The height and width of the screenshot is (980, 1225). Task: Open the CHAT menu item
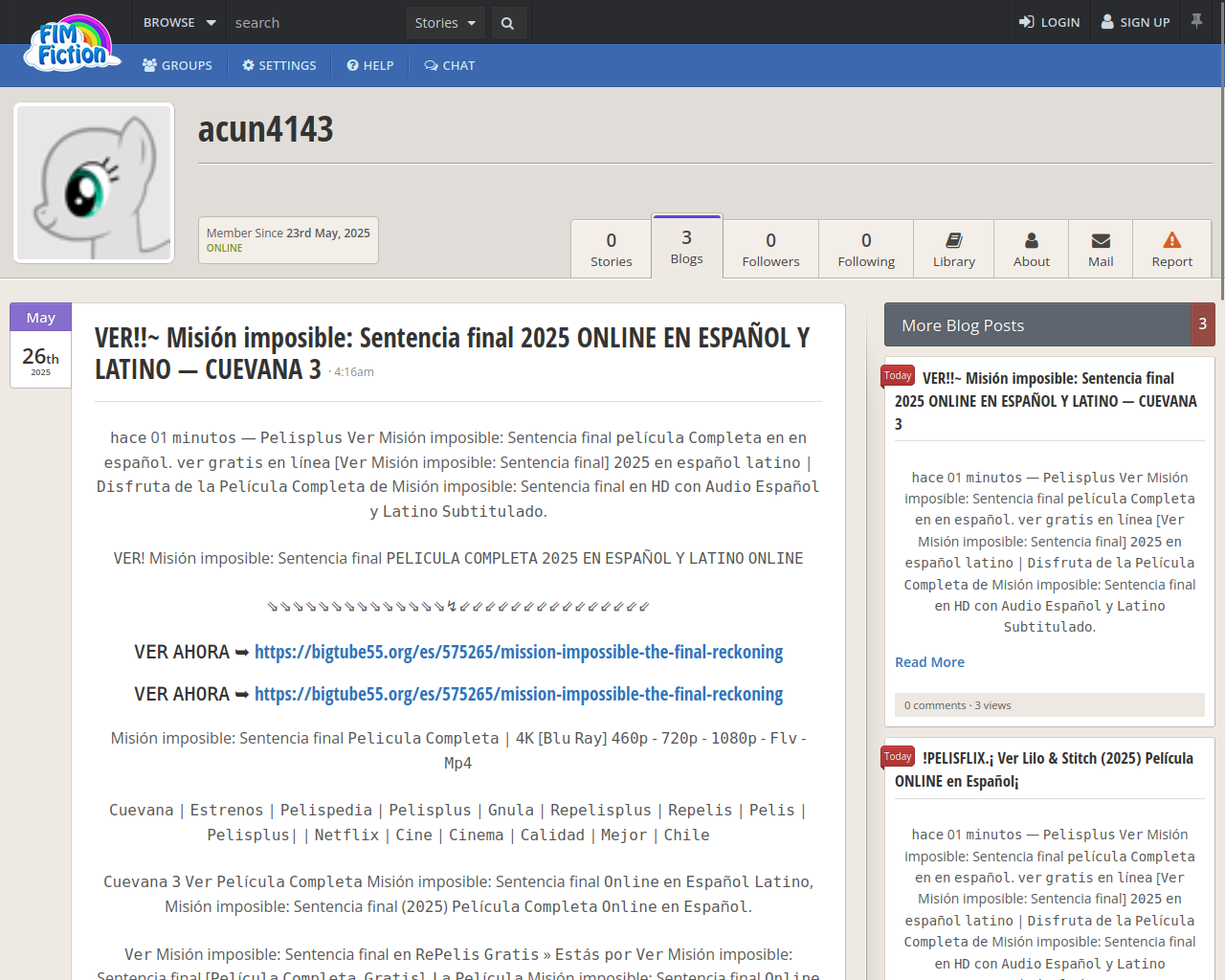tap(450, 65)
